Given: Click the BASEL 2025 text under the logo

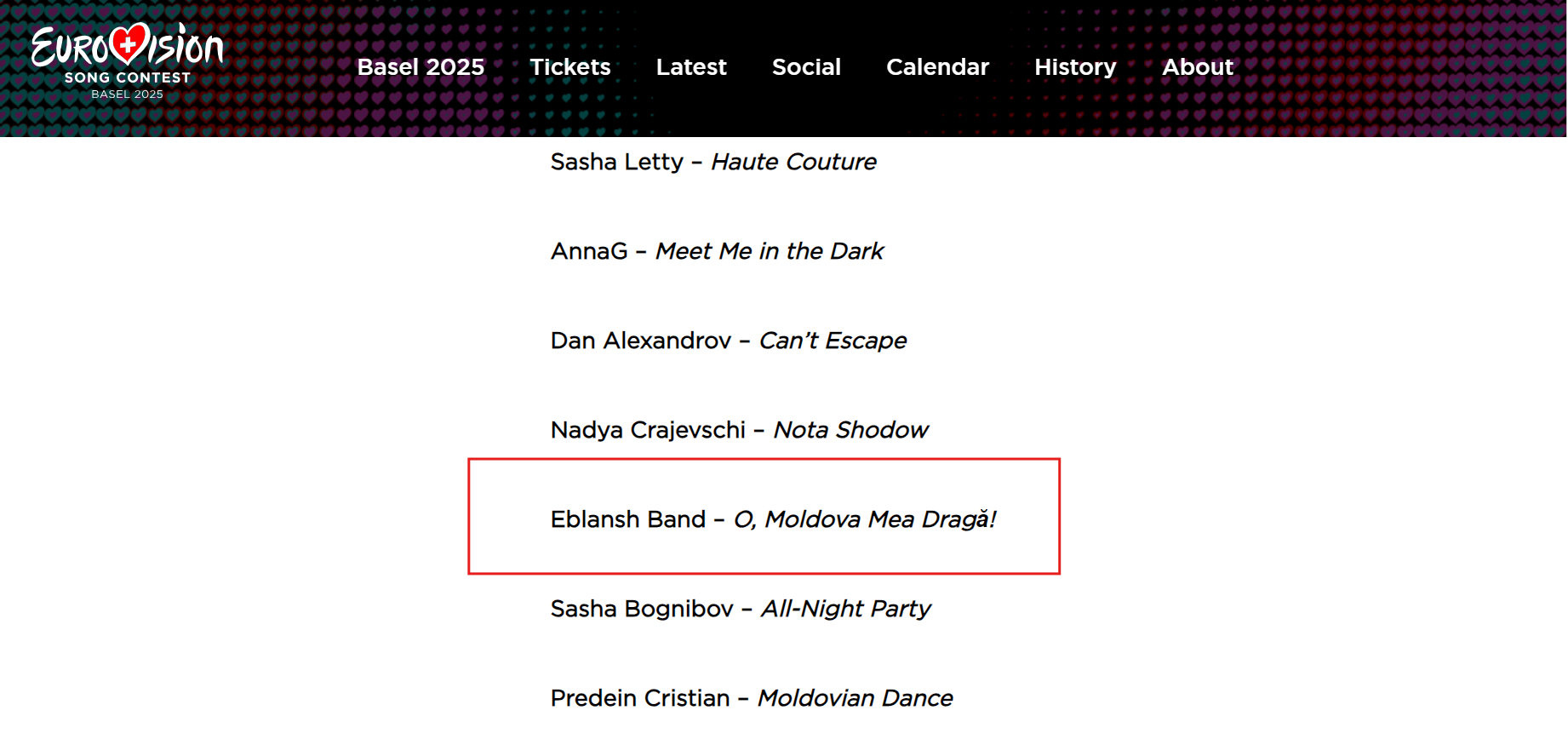Looking at the screenshot, I should (x=128, y=95).
